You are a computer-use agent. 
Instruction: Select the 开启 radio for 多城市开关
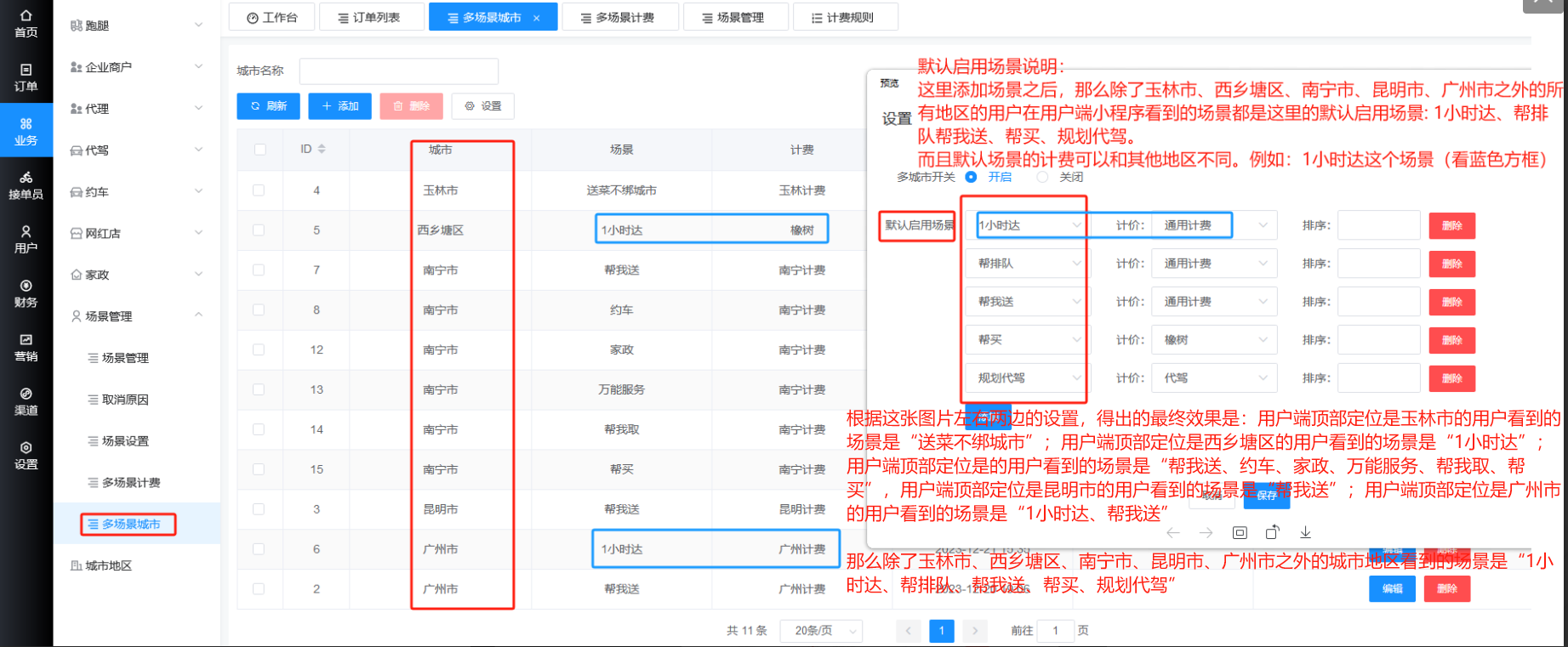pyautogui.click(x=971, y=177)
